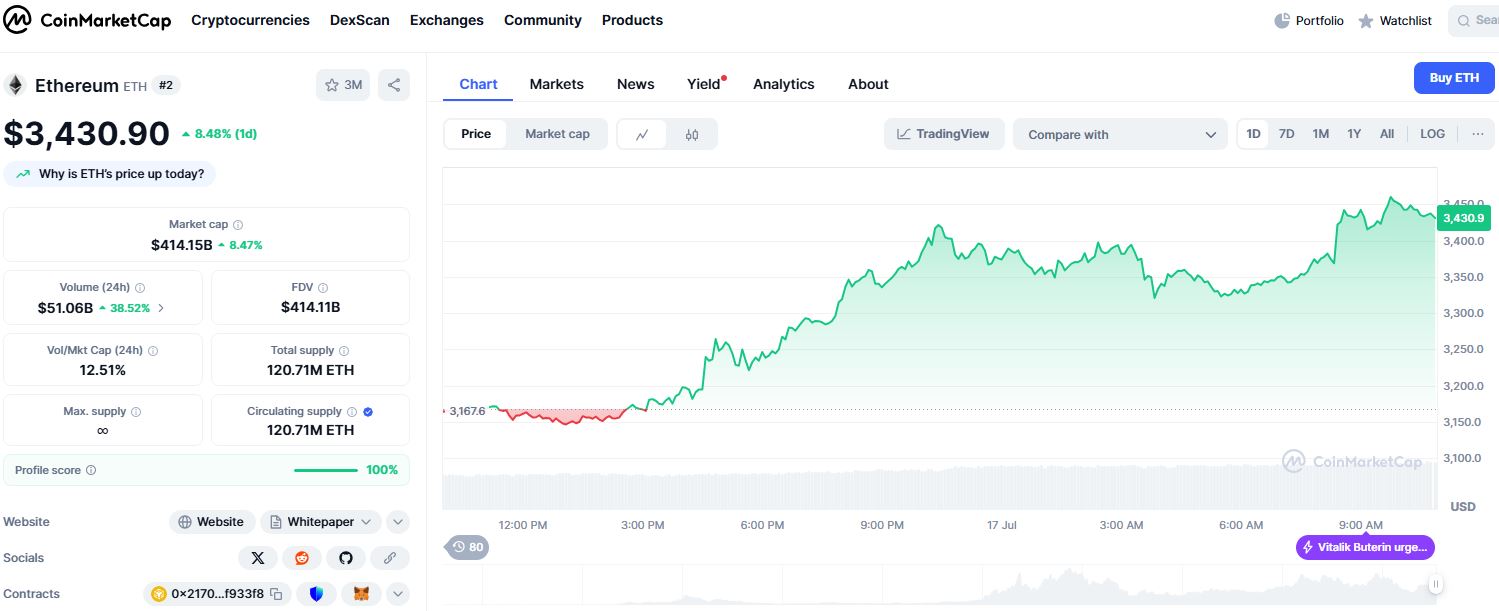1499x611 pixels.
Task: Set chart range to 1D
Action: click(1254, 134)
